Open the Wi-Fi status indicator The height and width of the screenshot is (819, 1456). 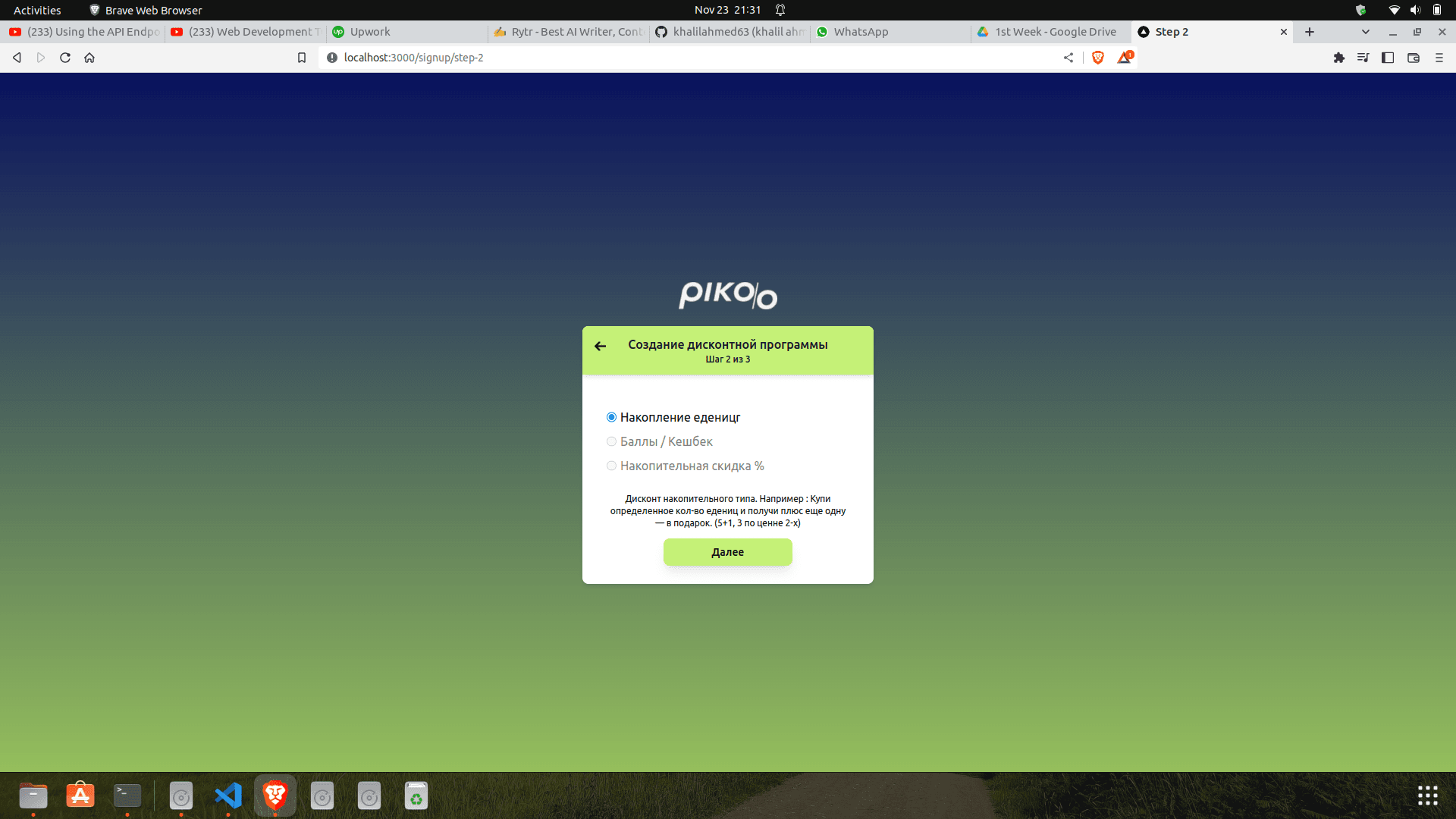(1394, 10)
